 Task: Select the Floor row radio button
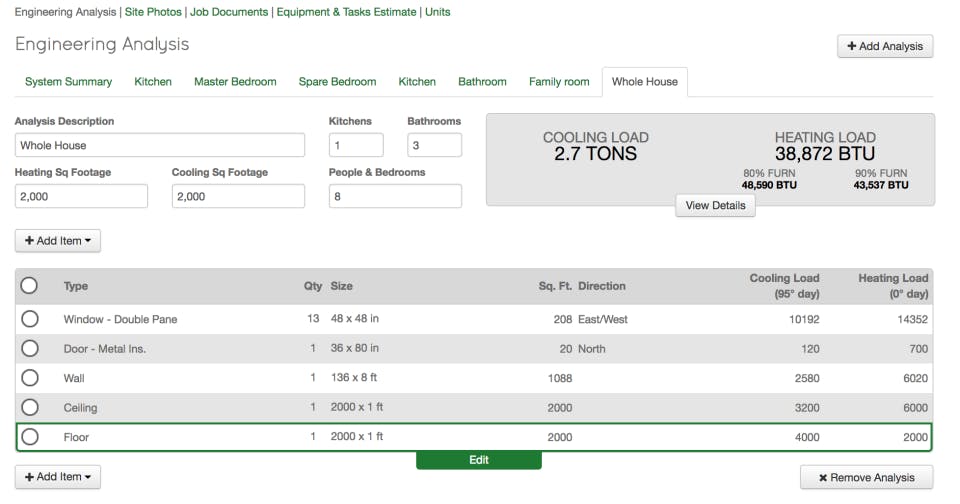pos(29,437)
